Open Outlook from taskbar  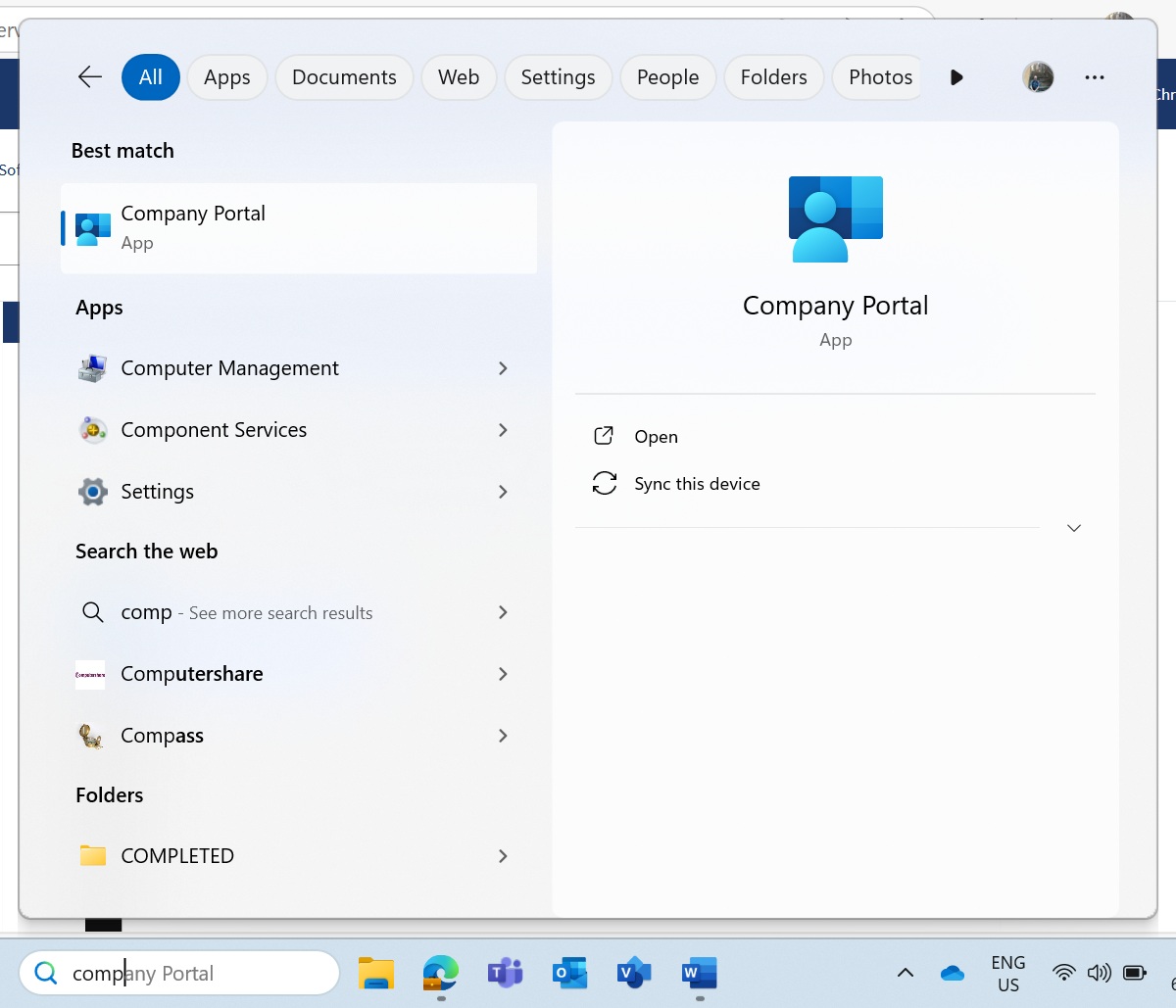(x=569, y=974)
